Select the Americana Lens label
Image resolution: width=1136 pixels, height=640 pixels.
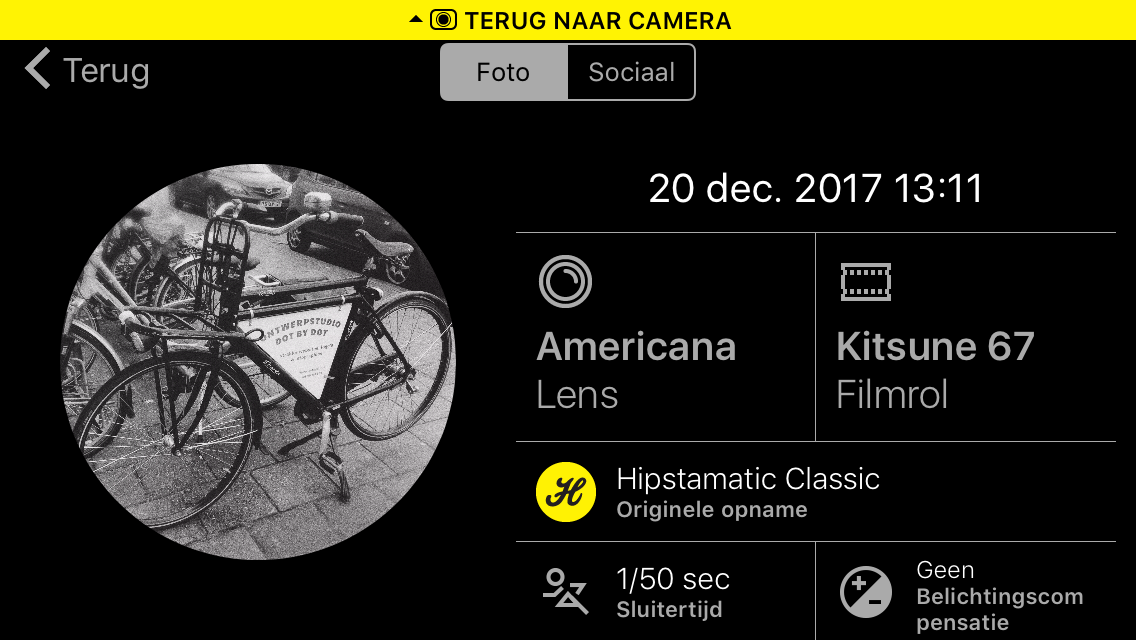635,370
